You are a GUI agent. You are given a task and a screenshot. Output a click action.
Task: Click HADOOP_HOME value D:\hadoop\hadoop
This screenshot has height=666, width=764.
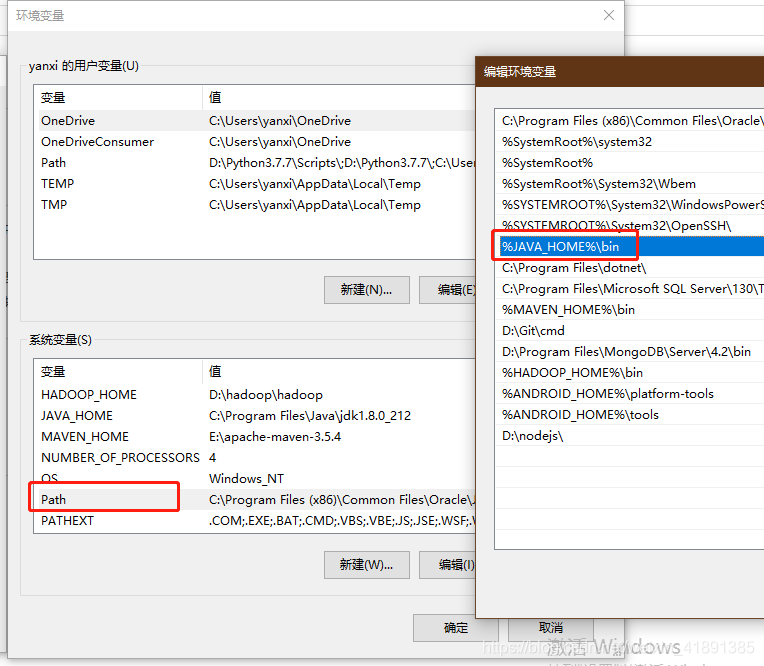266,395
